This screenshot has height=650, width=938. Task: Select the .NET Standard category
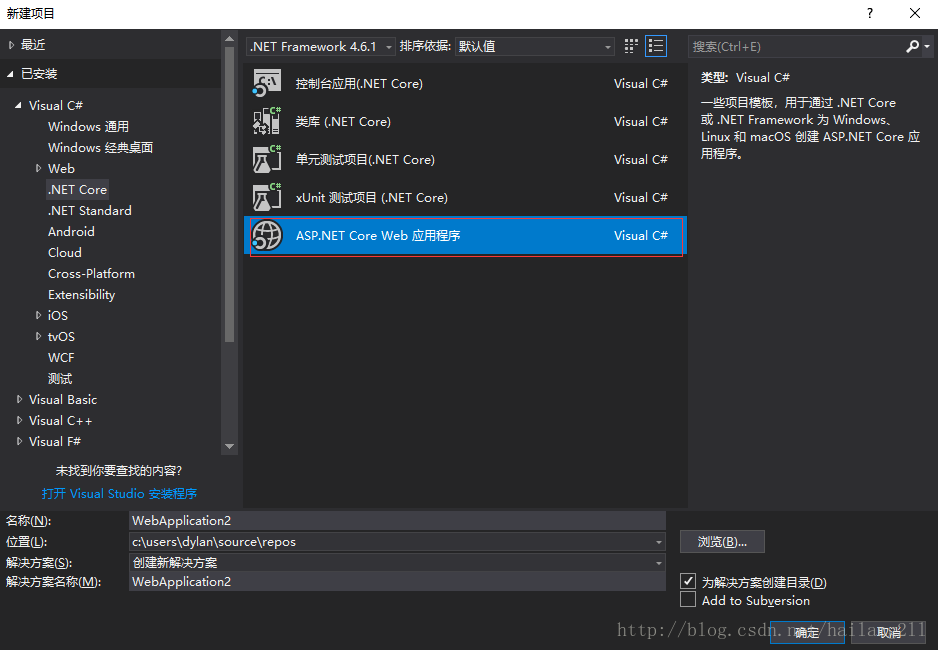point(90,210)
